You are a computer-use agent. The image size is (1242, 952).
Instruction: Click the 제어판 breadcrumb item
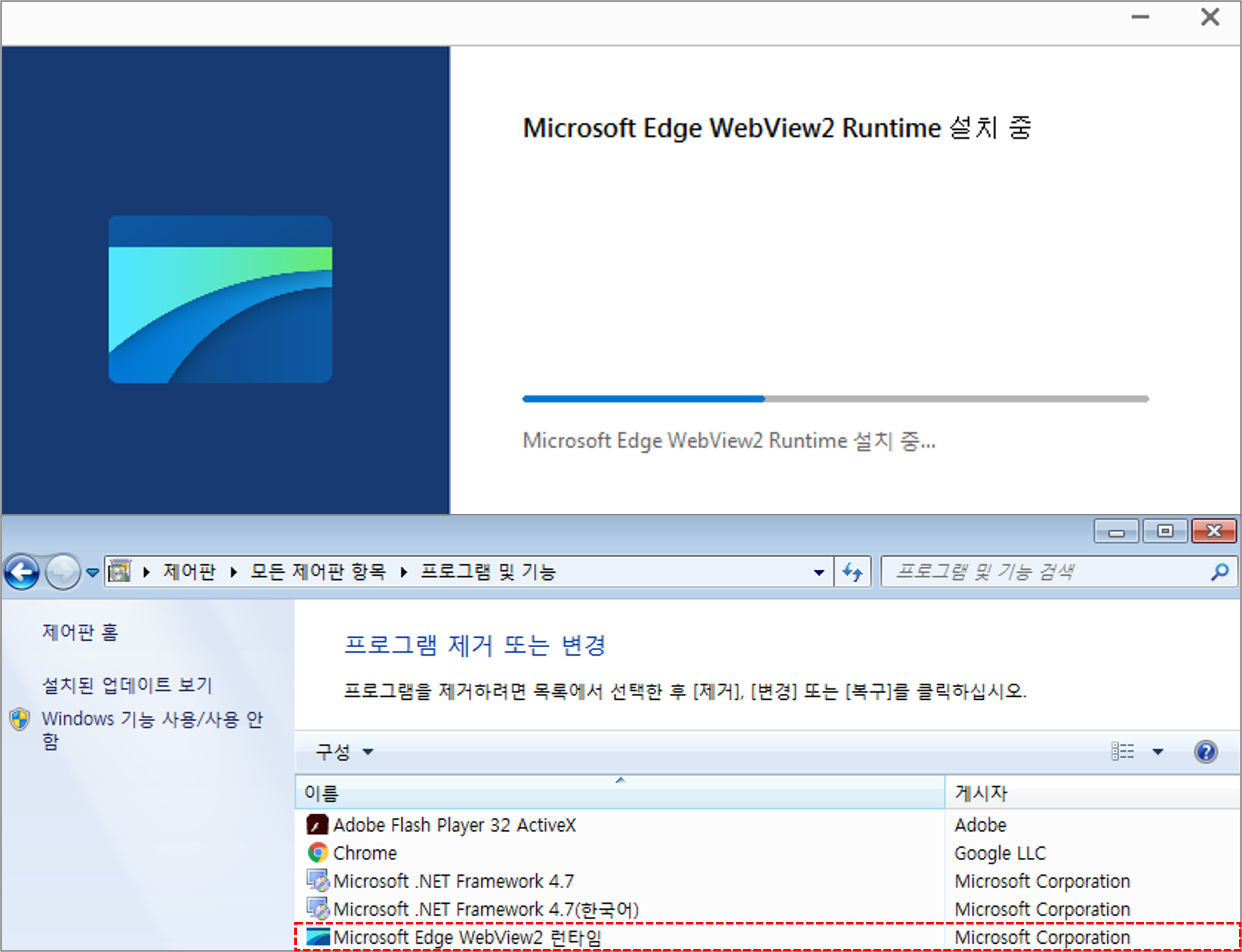tap(190, 572)
